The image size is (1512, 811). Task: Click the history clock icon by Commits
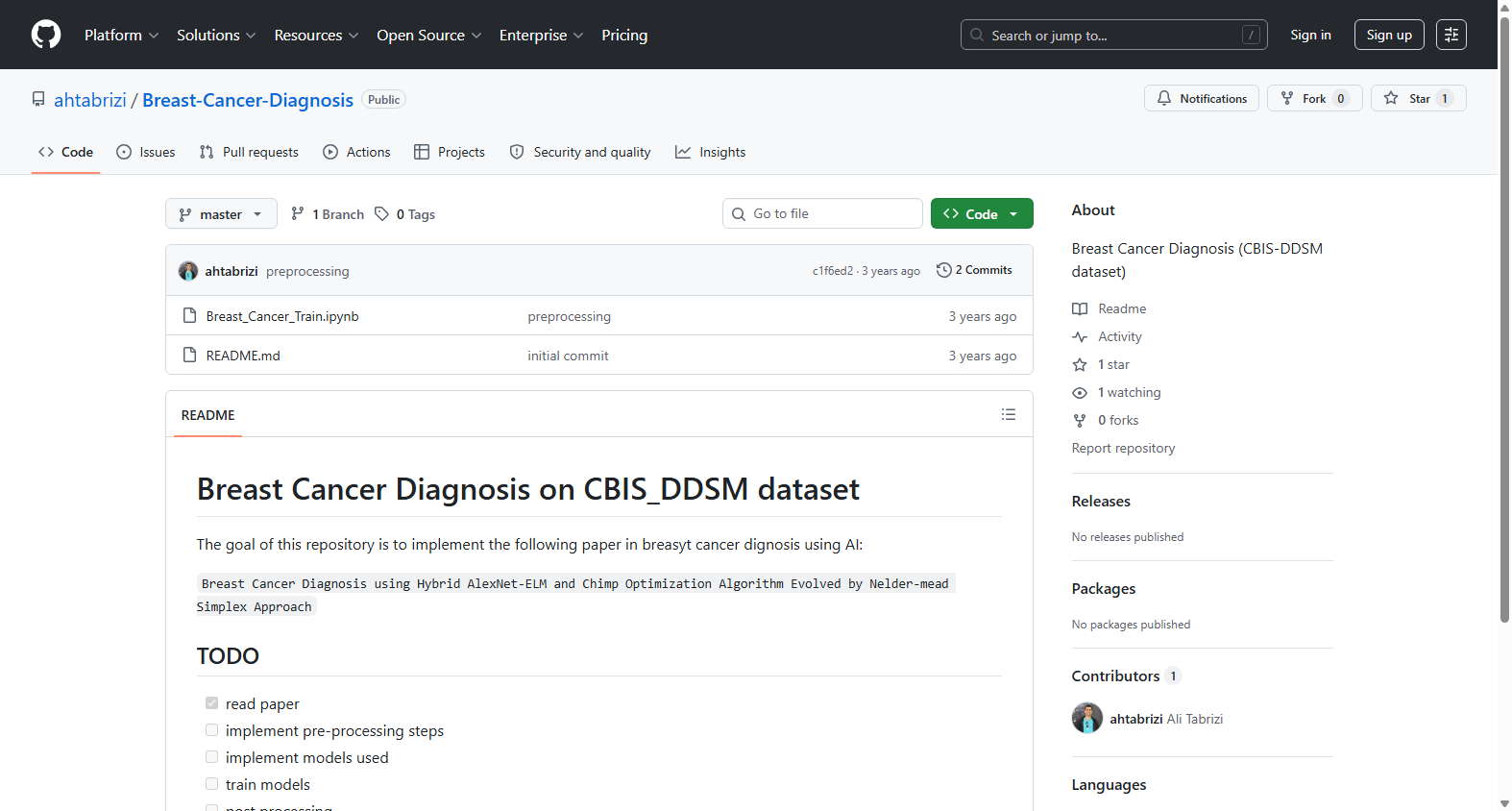point(944,270)
